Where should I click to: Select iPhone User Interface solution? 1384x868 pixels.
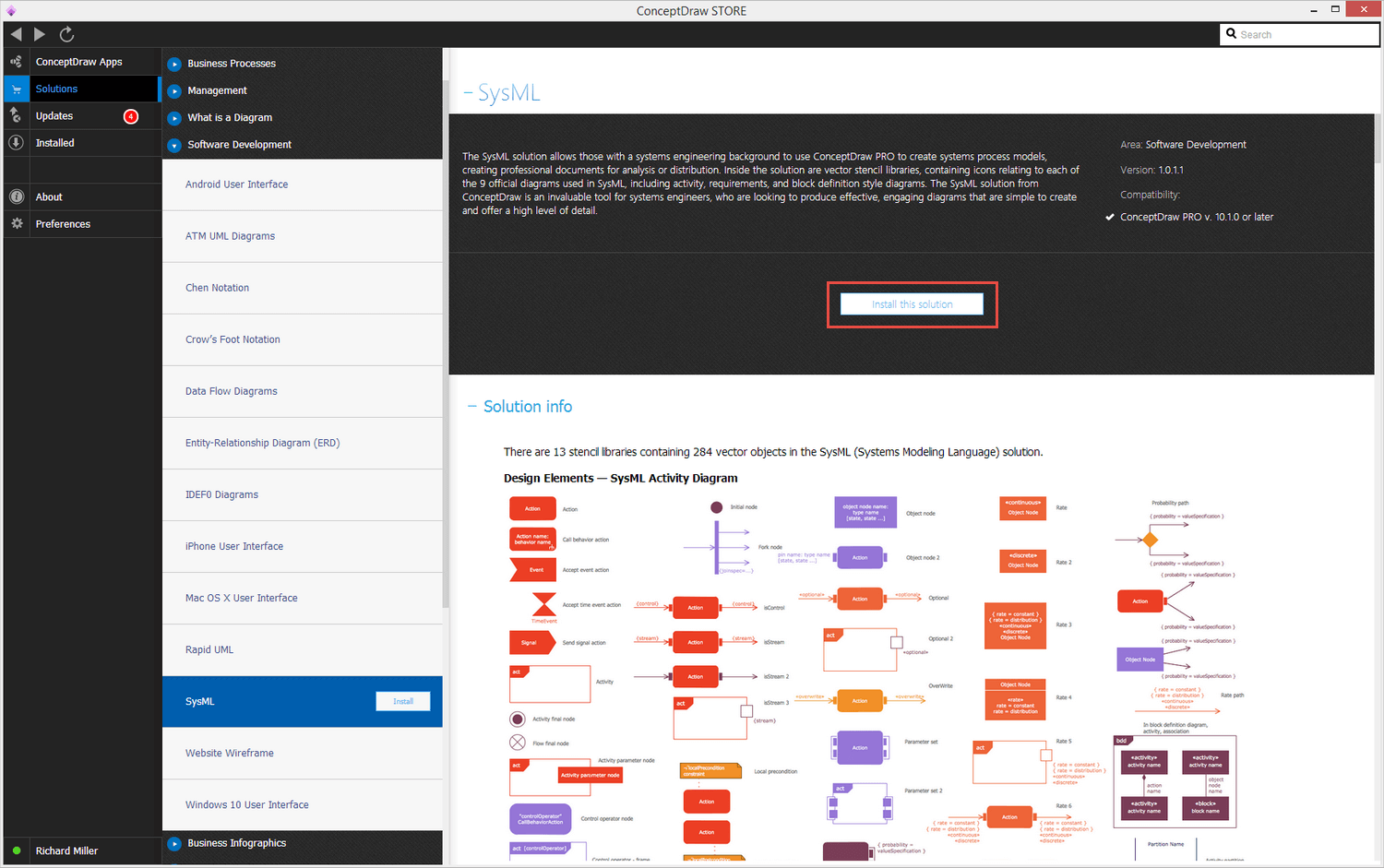click(303, 546)
